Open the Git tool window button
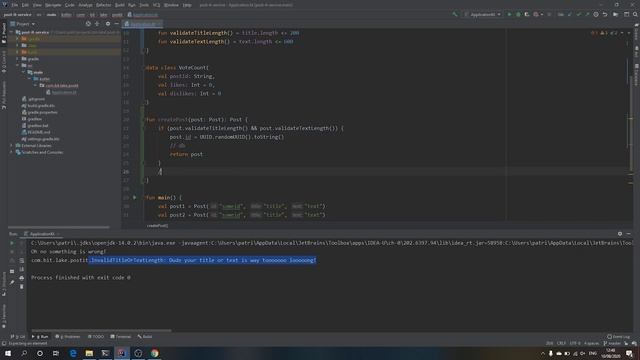640x360 pixels. 18,337
